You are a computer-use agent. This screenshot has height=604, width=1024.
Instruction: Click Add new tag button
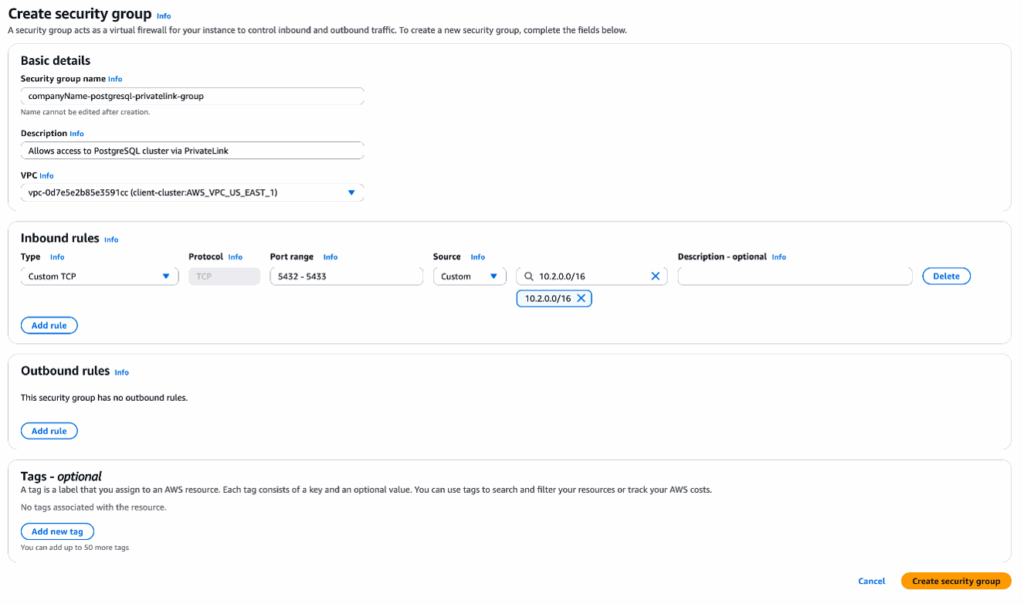click(57, 532)
